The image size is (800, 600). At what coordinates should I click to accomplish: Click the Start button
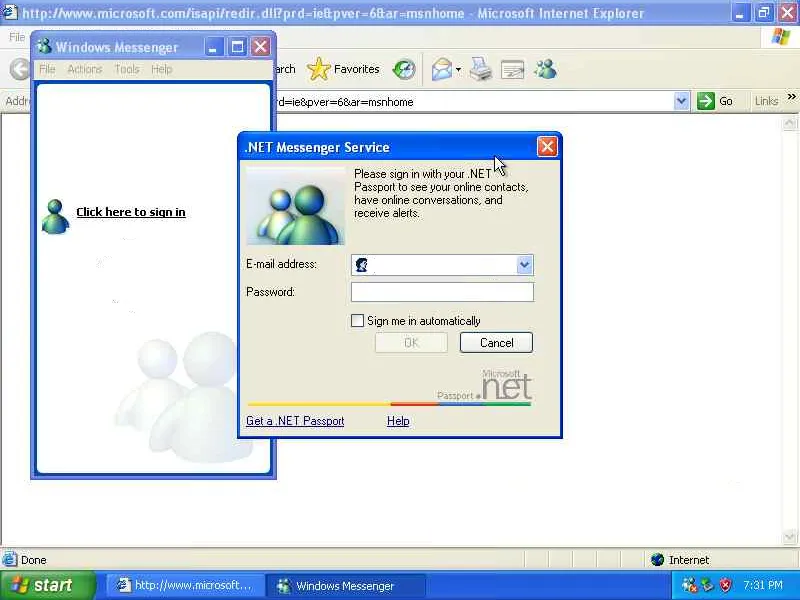click(47, 585)
